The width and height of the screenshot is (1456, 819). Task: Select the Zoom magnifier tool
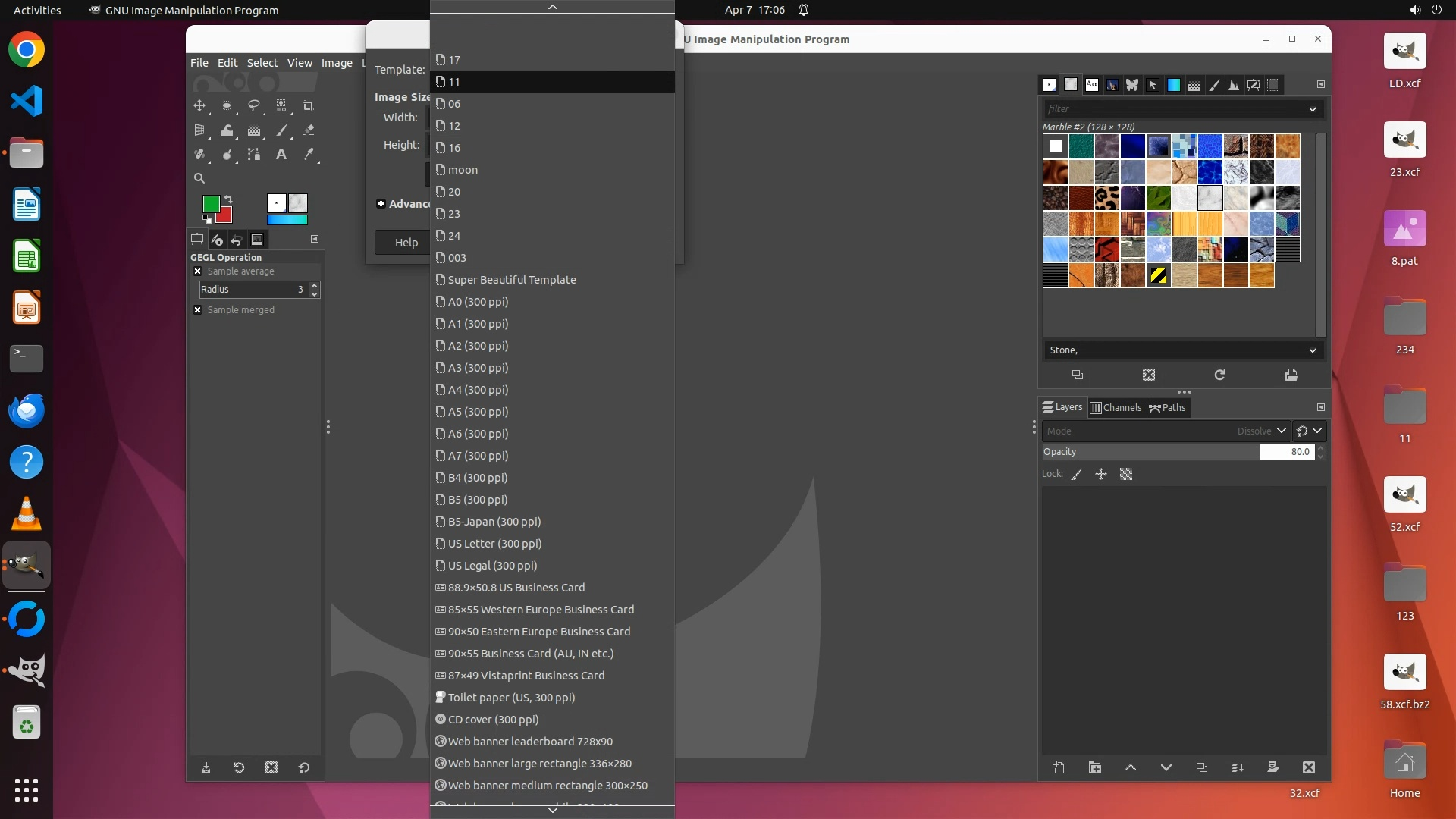(199, 179)
